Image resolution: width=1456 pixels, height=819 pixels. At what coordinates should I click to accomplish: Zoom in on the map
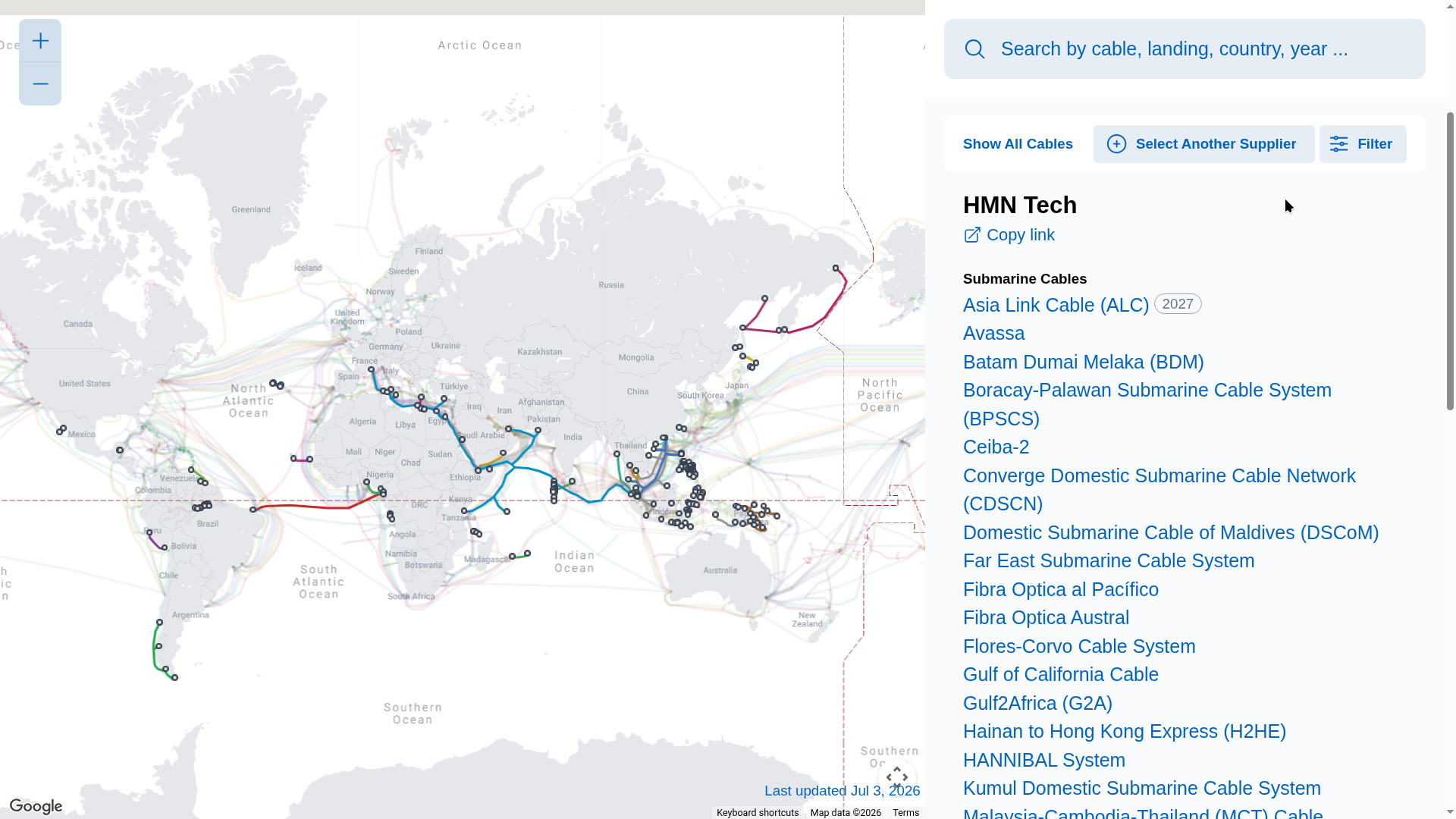[40, 41]
